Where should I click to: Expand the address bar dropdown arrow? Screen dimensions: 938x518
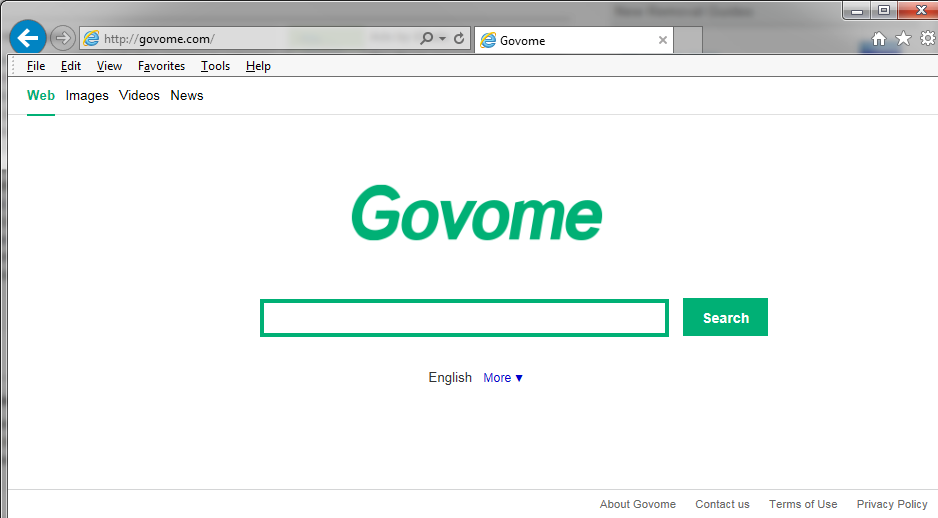coord(442,39)
